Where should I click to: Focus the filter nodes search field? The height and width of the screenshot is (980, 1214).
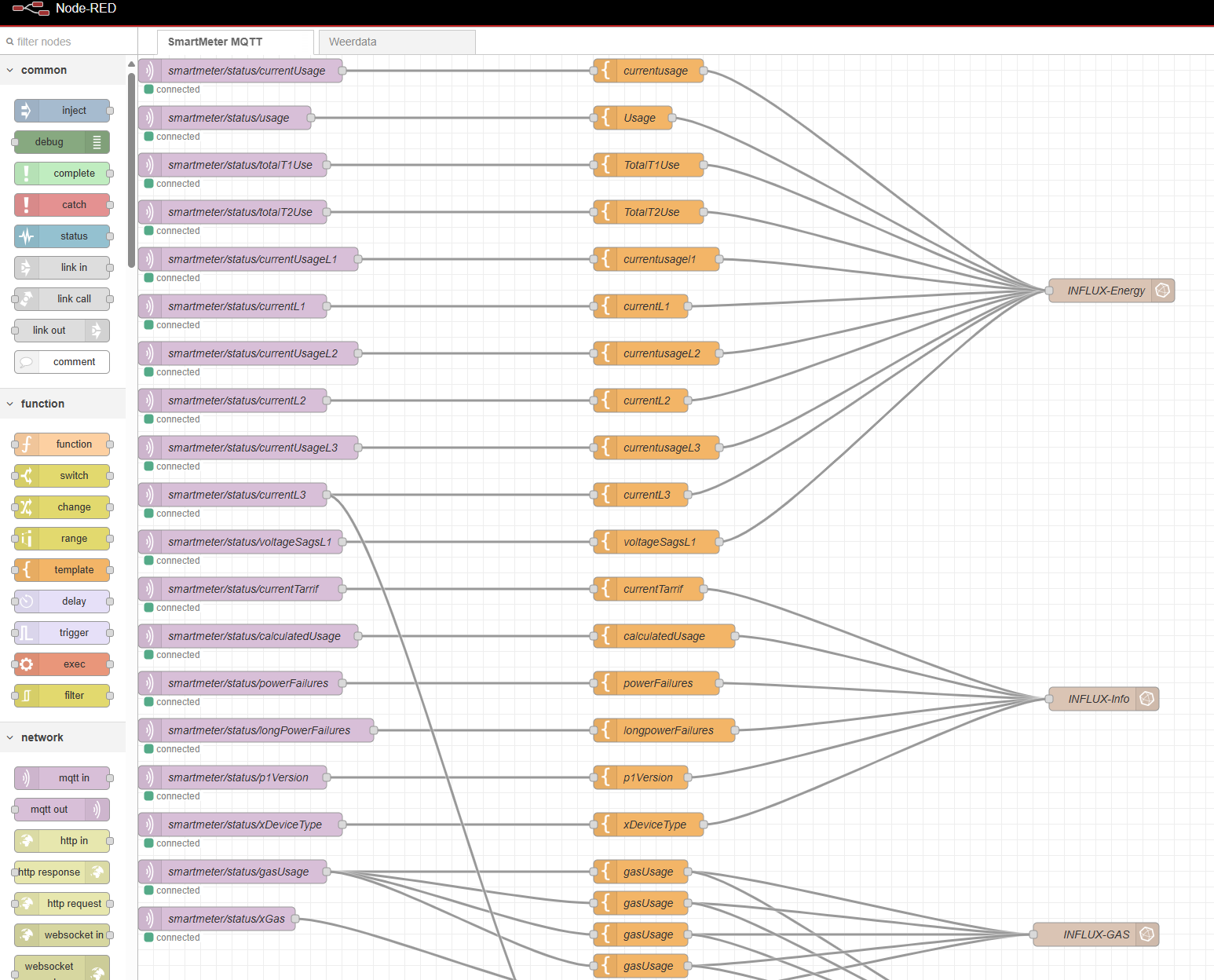68,42
